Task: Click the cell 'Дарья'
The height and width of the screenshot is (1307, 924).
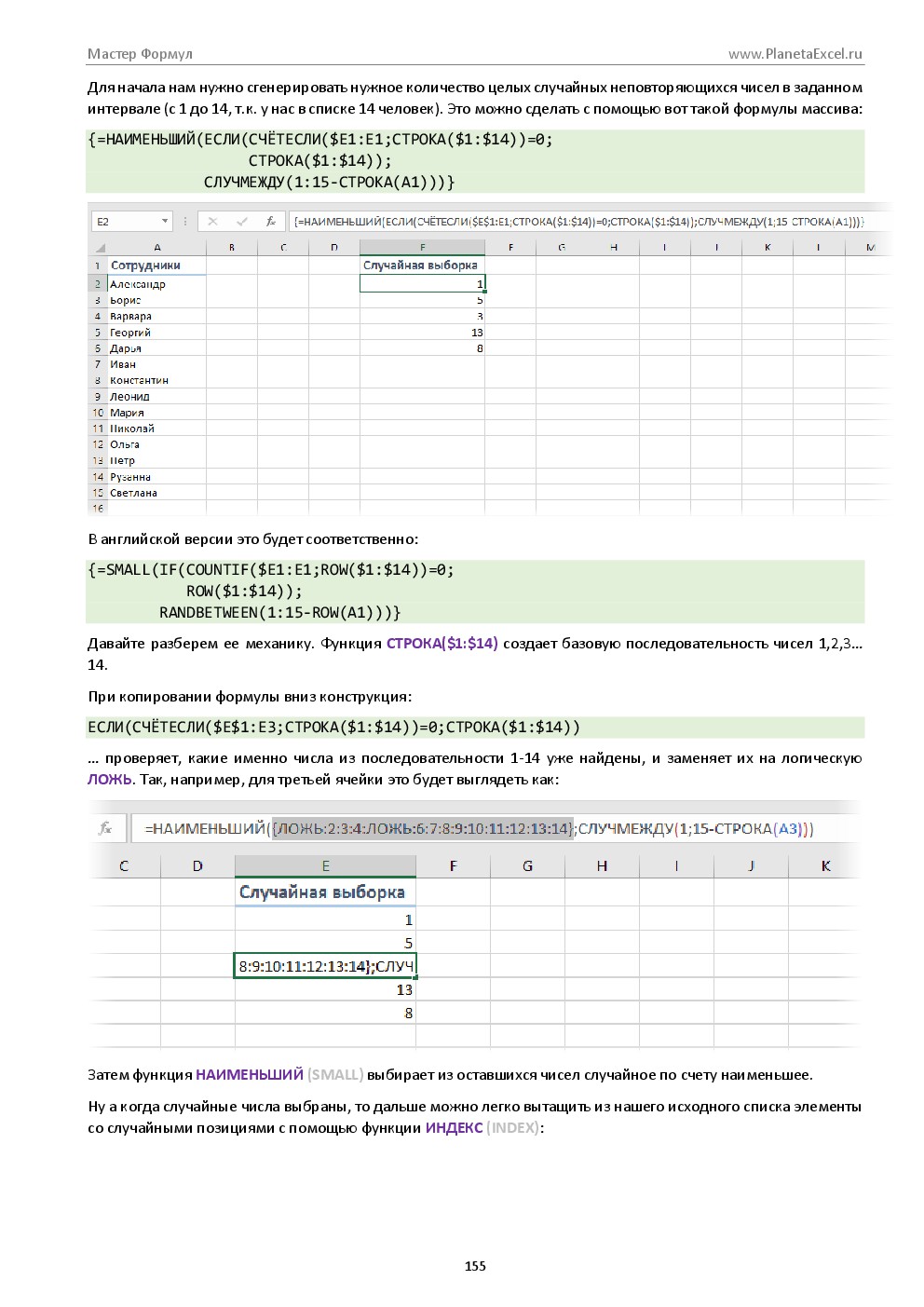Action: point(156,347)
